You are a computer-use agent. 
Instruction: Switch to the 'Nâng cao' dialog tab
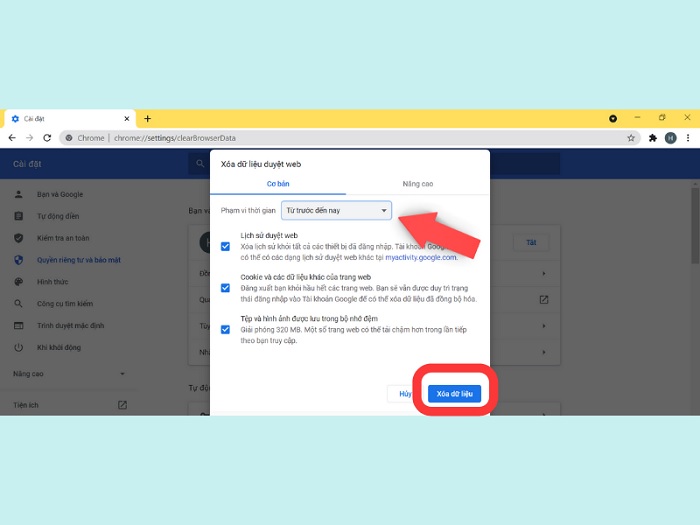click(x=417, y=184)
